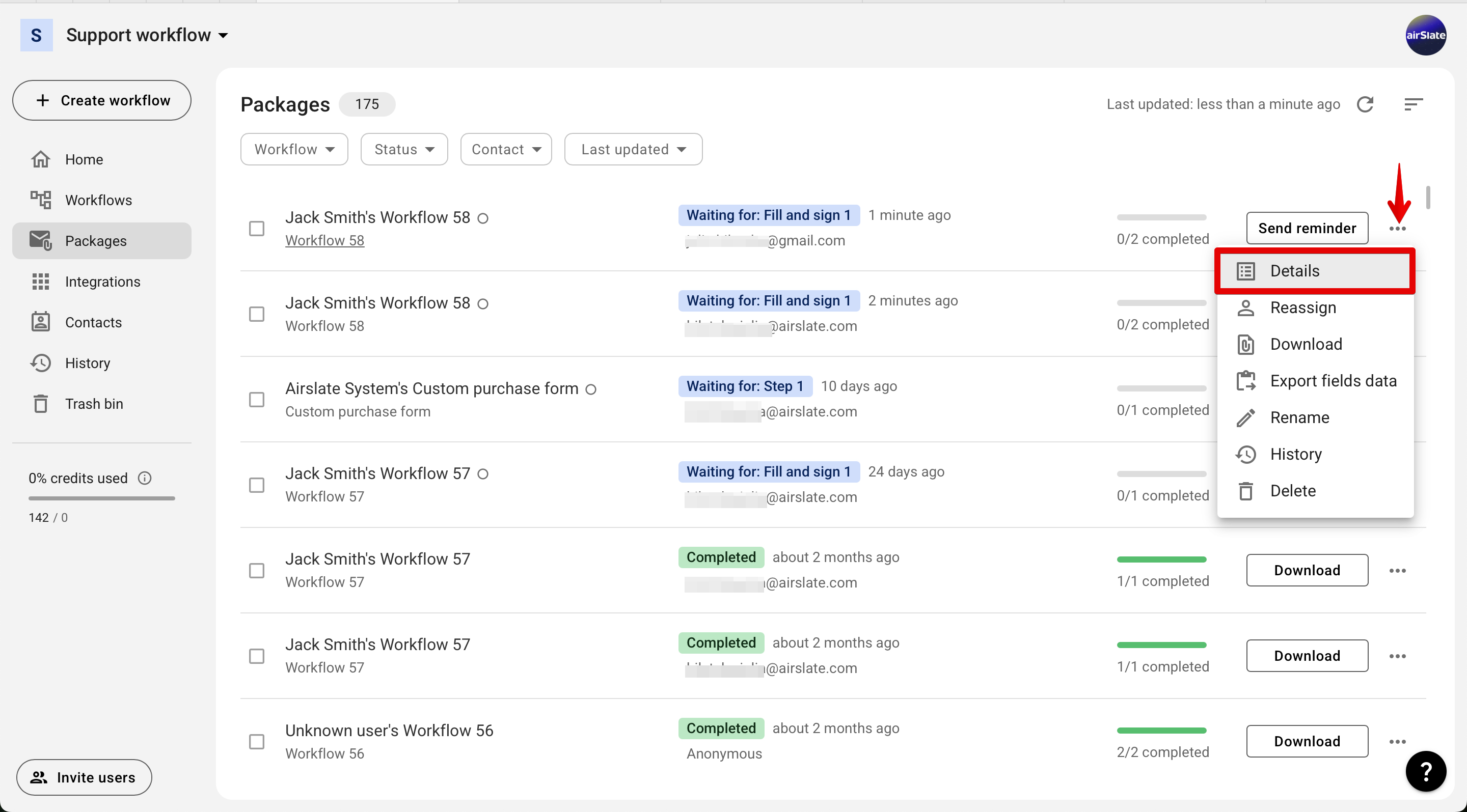Go to Home in sidebar
The width and height of the screenshot is (1467, 812).
click(101, 159)
